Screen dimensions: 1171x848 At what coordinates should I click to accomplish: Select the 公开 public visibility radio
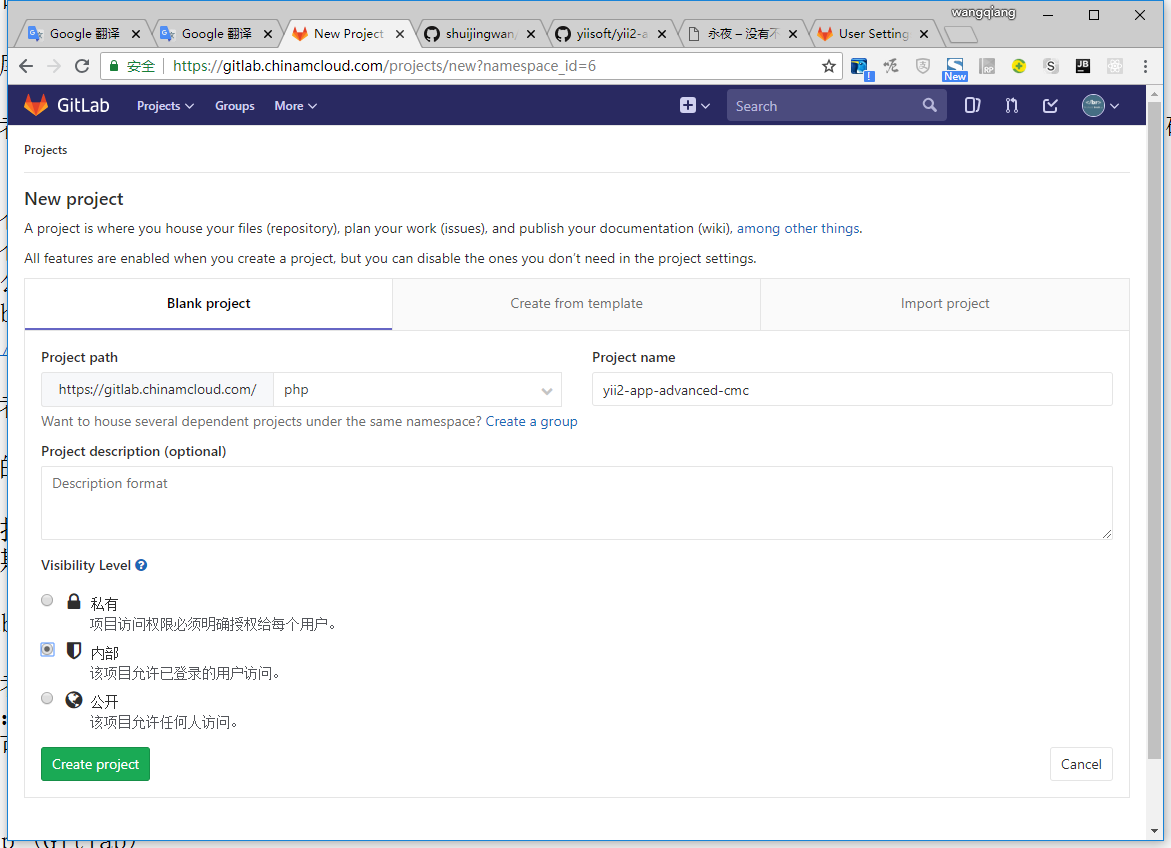pos(47,698)
